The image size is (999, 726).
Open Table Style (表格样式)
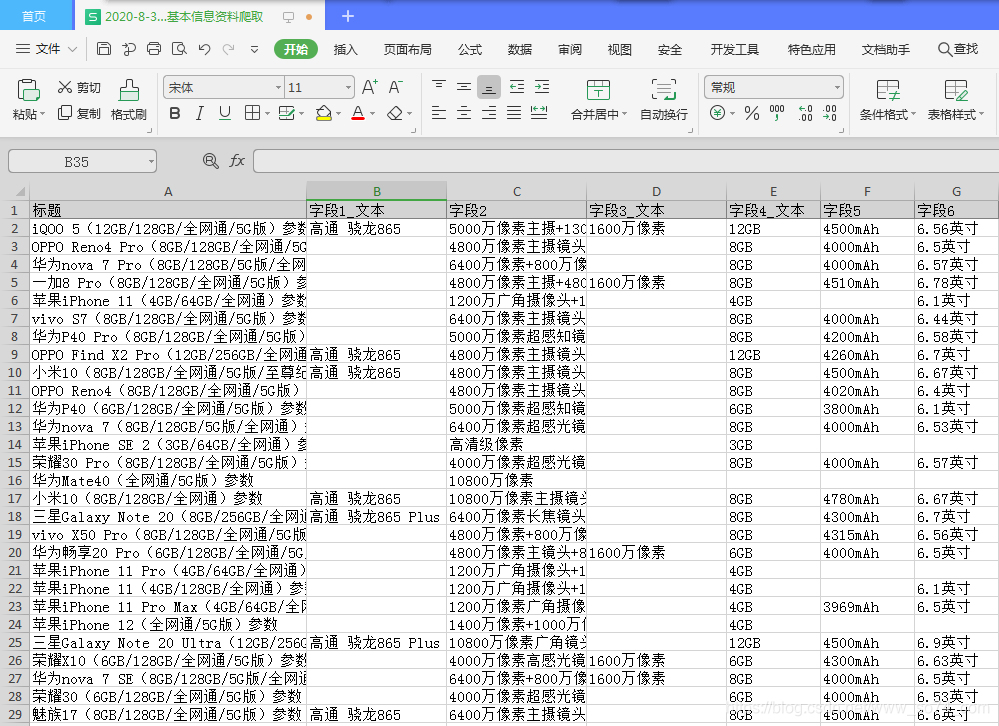point(956,100)
